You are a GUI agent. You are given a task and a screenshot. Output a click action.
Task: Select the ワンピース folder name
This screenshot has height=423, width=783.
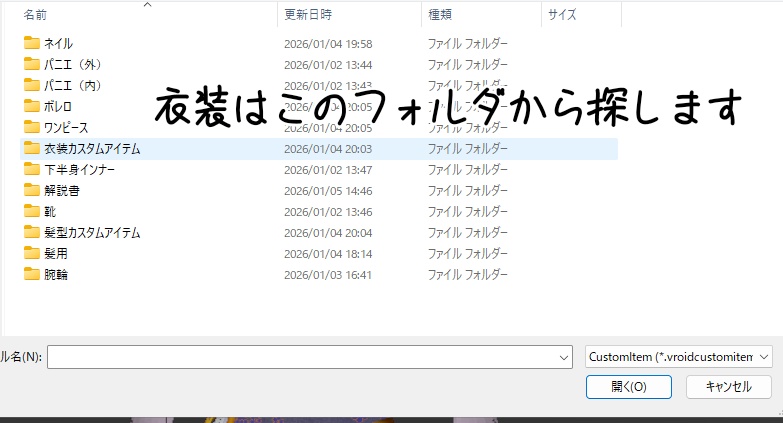tap(66, 127)
